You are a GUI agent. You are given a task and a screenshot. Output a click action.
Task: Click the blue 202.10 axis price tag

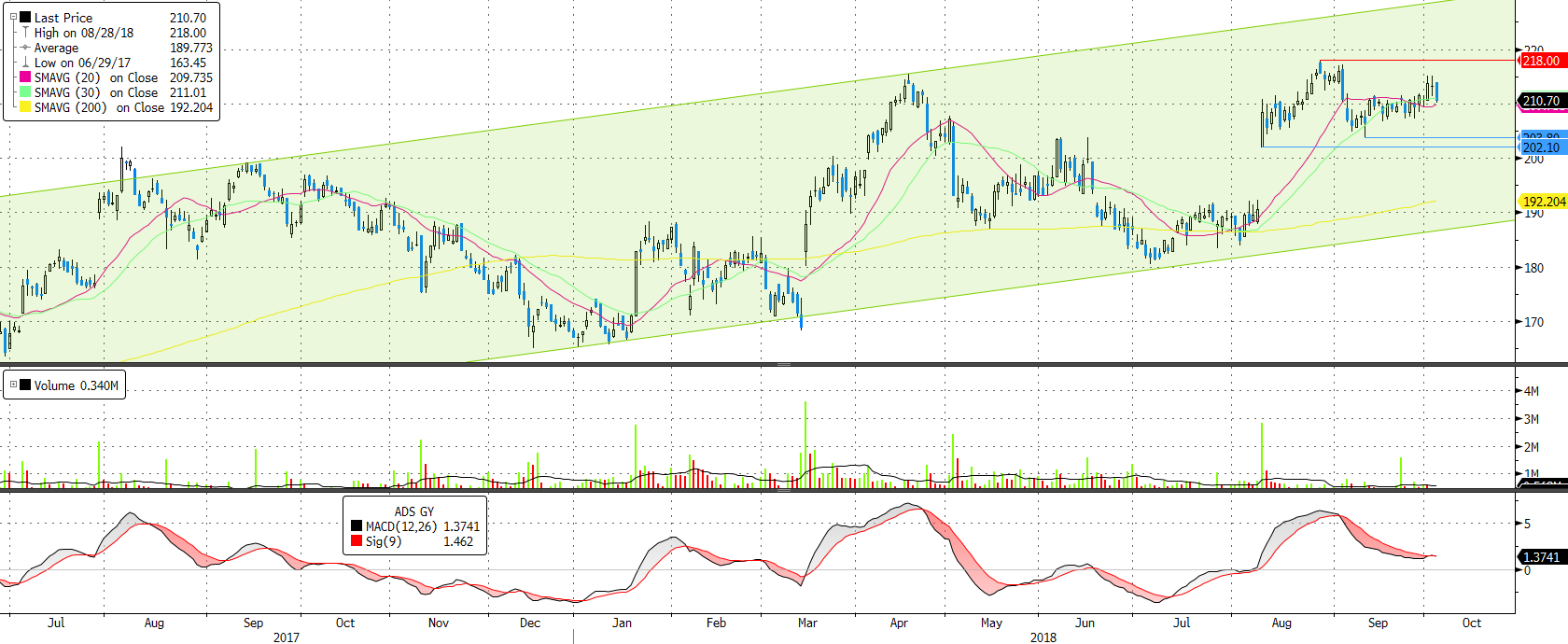point(1542,147)
